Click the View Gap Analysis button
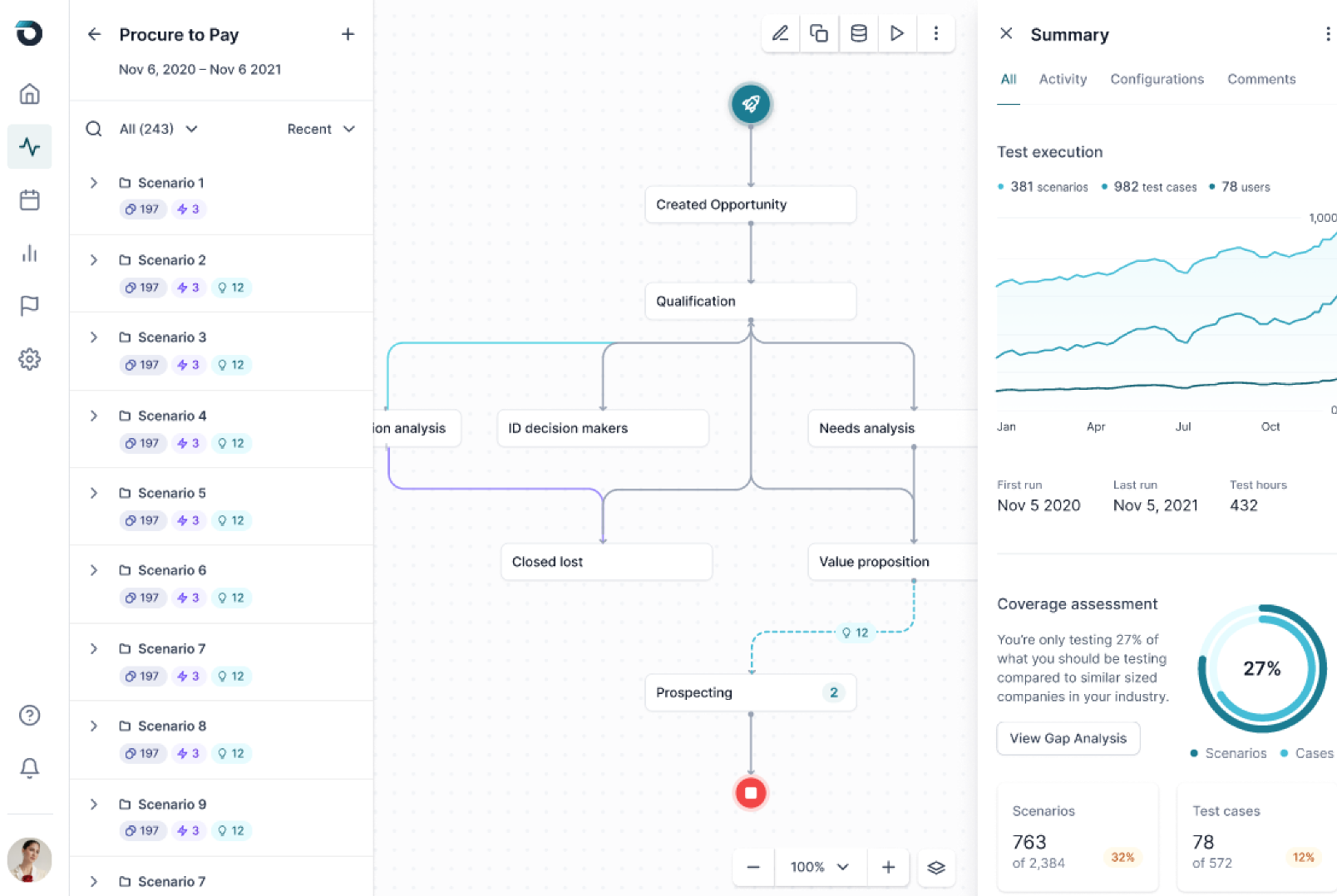The image size is (1337, 896). pos(1068,738)
